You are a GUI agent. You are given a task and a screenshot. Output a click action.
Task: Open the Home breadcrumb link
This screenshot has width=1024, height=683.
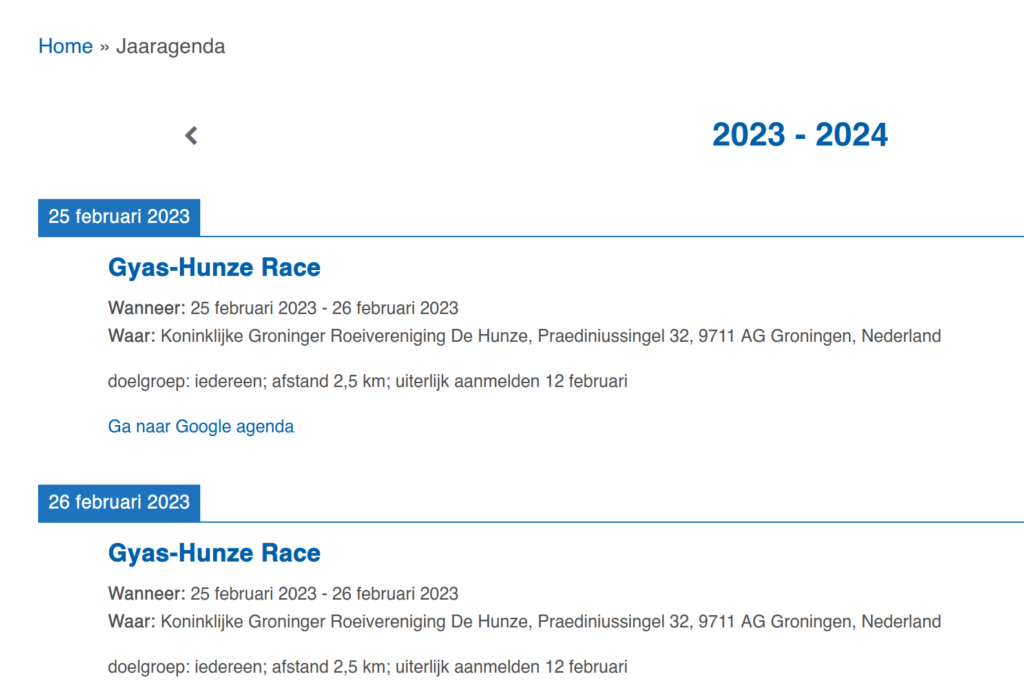click(65, 46)
